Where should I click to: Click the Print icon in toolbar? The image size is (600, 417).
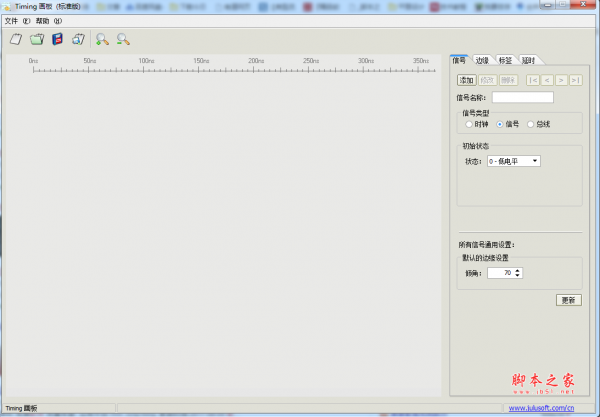(78, 39)
